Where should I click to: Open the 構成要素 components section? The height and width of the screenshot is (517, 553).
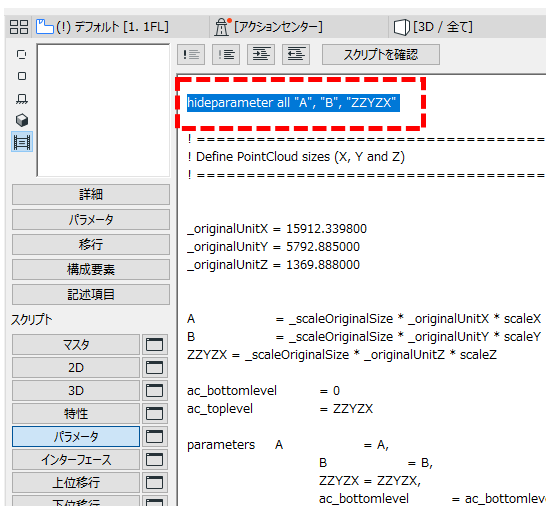pyautogui.click(x=91, y=269)
